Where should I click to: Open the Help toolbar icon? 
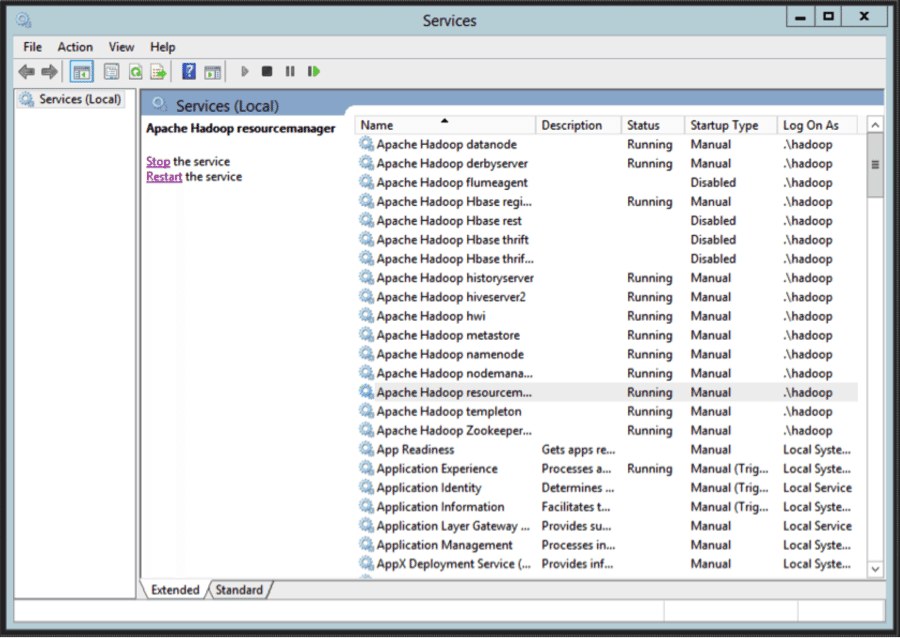tap(189, 72)
